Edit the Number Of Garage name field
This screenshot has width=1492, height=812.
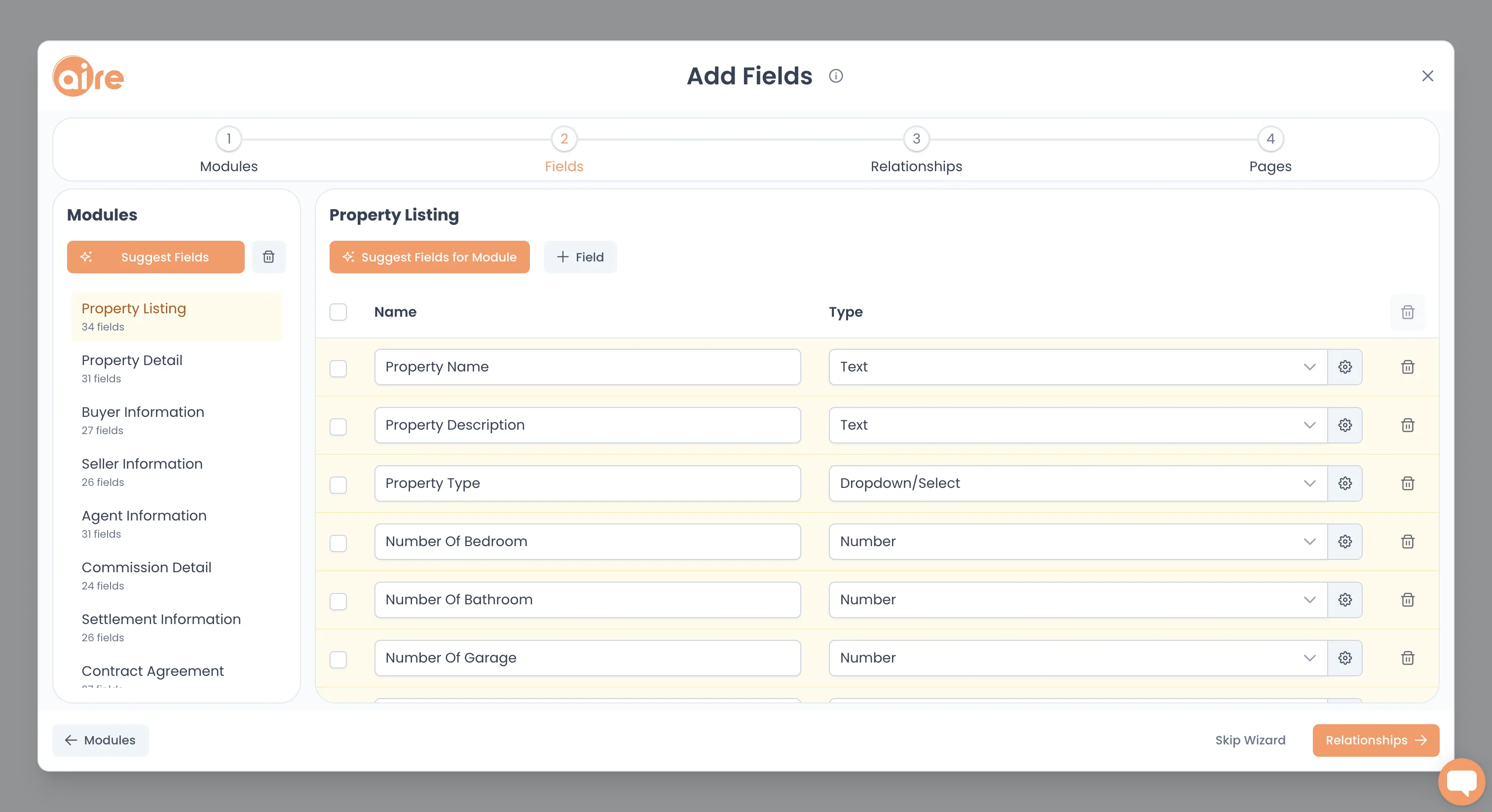click(587, 658)
